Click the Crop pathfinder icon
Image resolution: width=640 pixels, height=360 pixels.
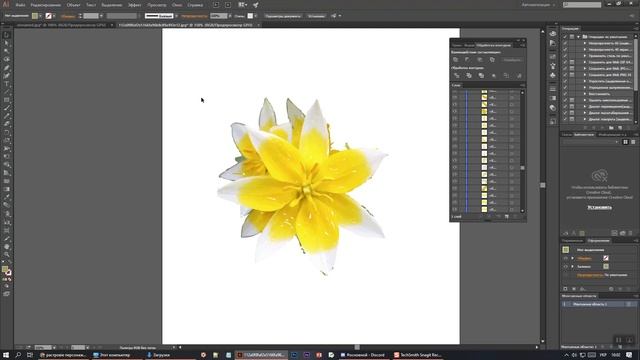click(494, 76)
